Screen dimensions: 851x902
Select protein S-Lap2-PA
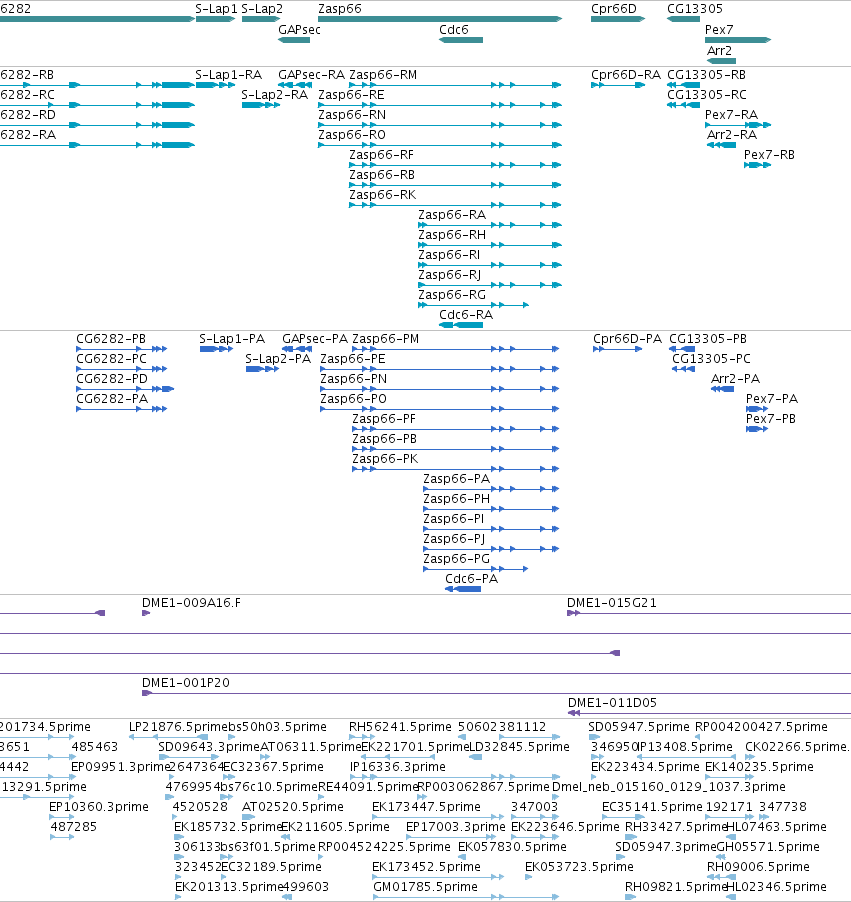(x=262, y=369)
